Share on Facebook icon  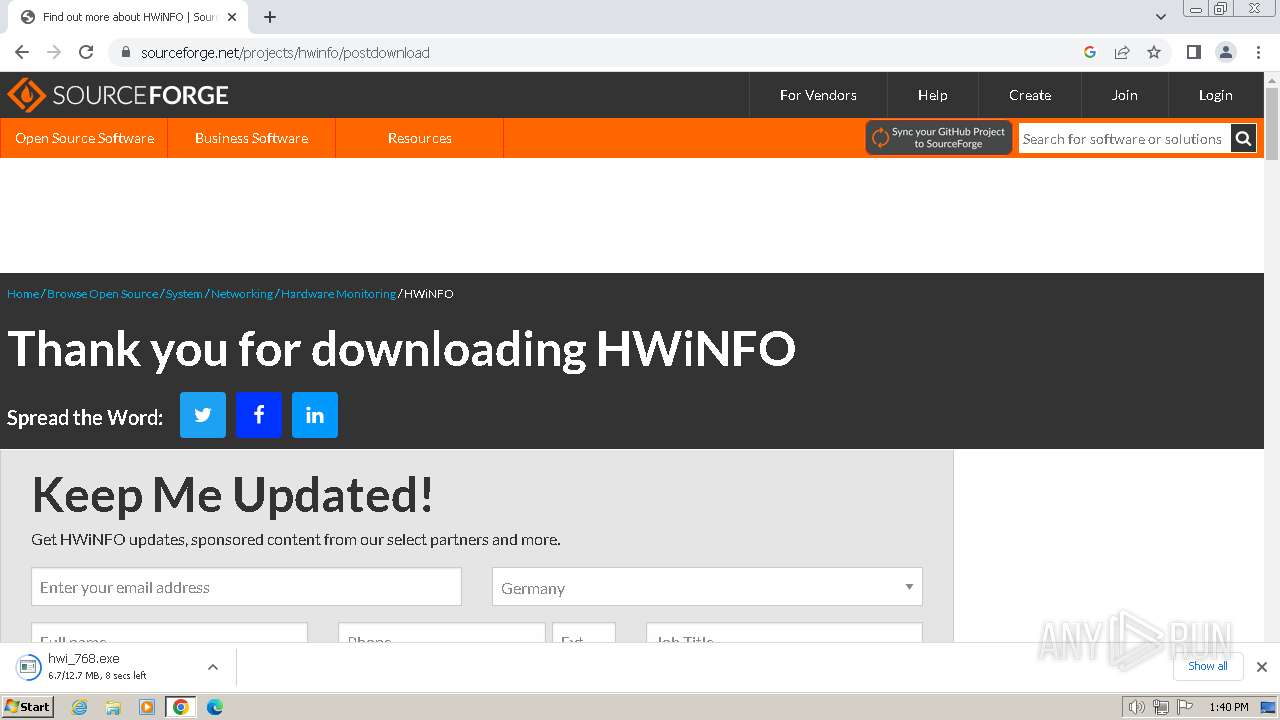(x=259, y=415)
